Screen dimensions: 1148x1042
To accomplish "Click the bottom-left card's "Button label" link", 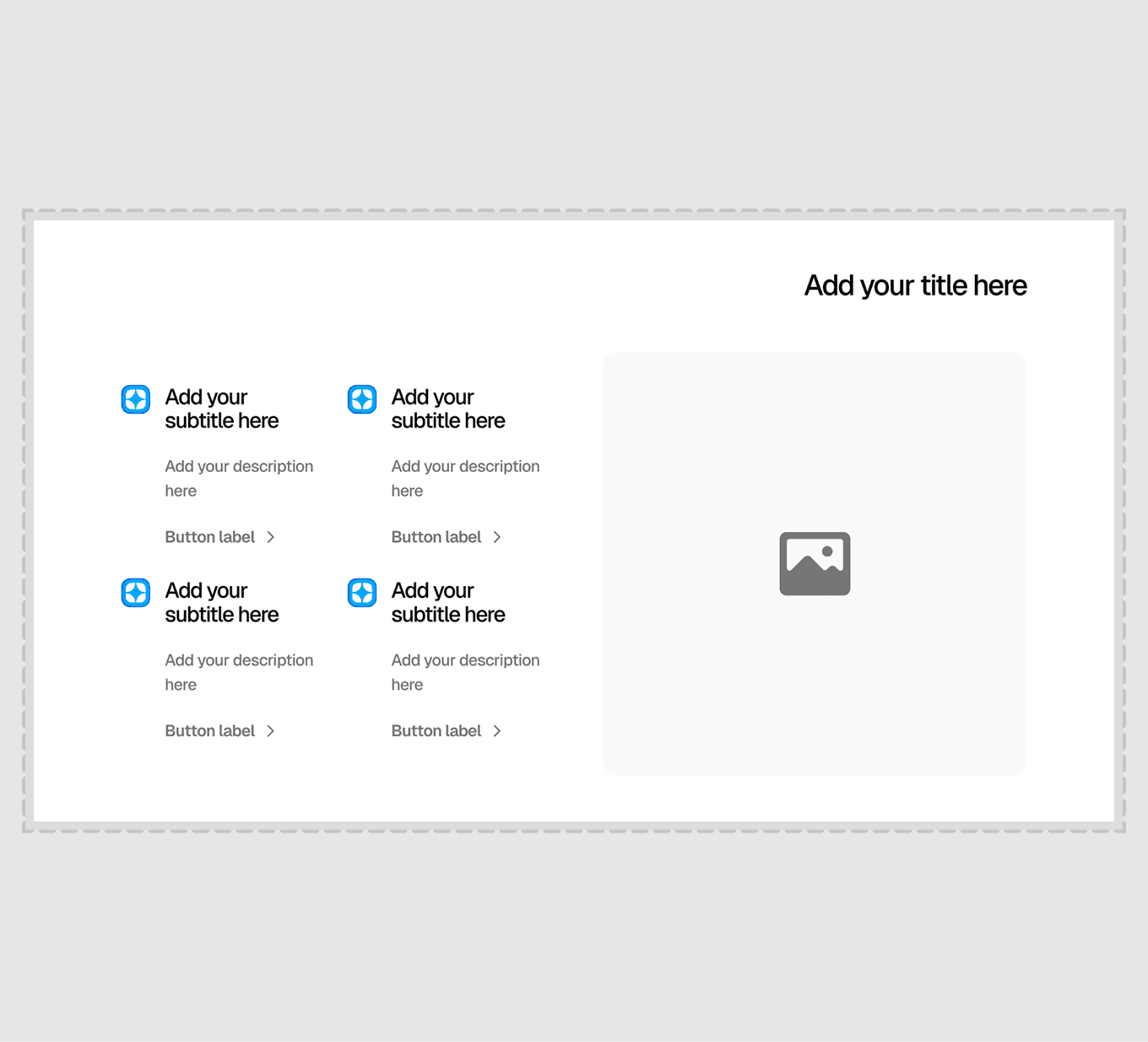I will coord(209,731).
